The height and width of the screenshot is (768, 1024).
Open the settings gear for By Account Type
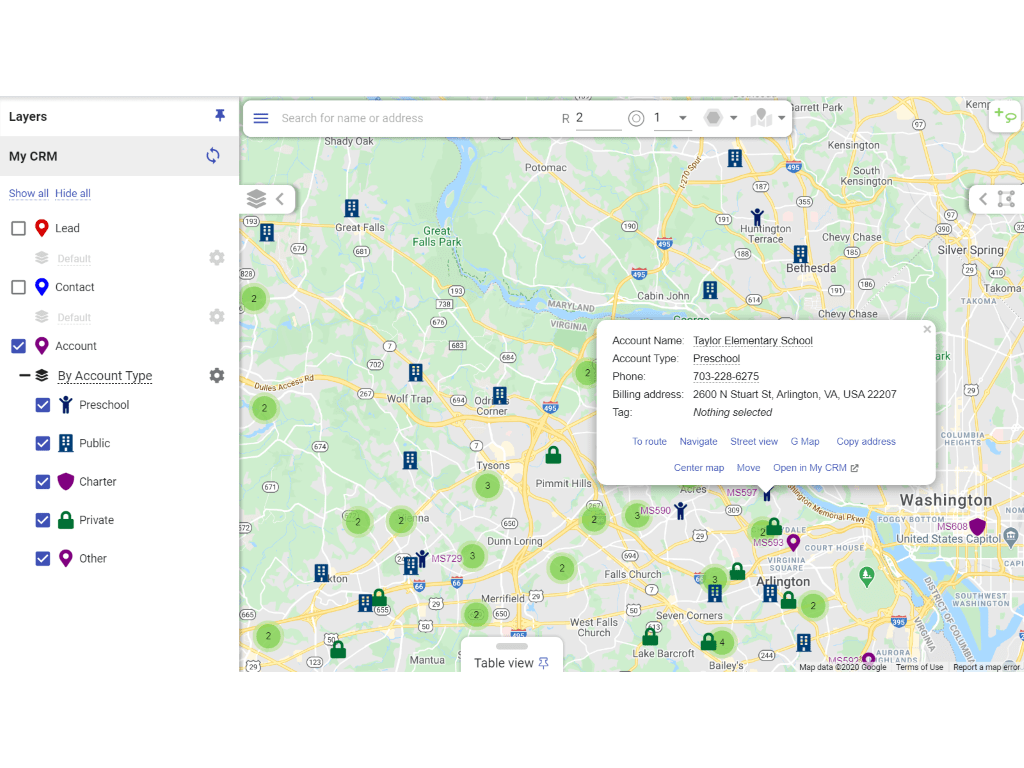(216, 375)
